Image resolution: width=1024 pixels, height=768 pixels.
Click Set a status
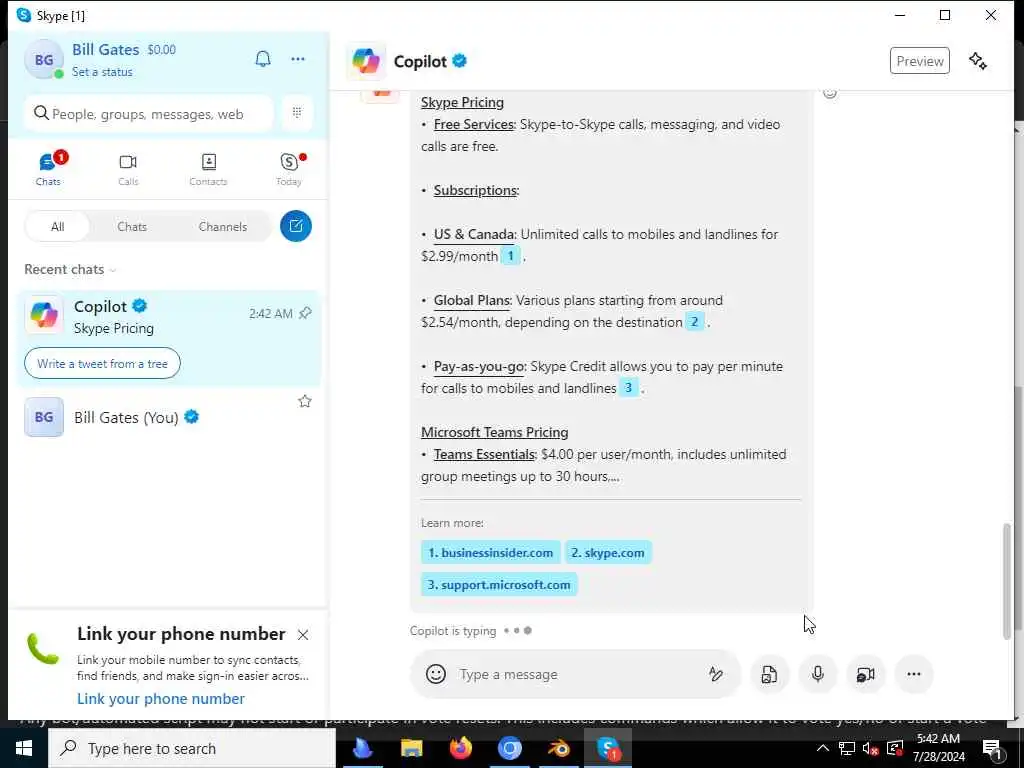tap(102, 72)
